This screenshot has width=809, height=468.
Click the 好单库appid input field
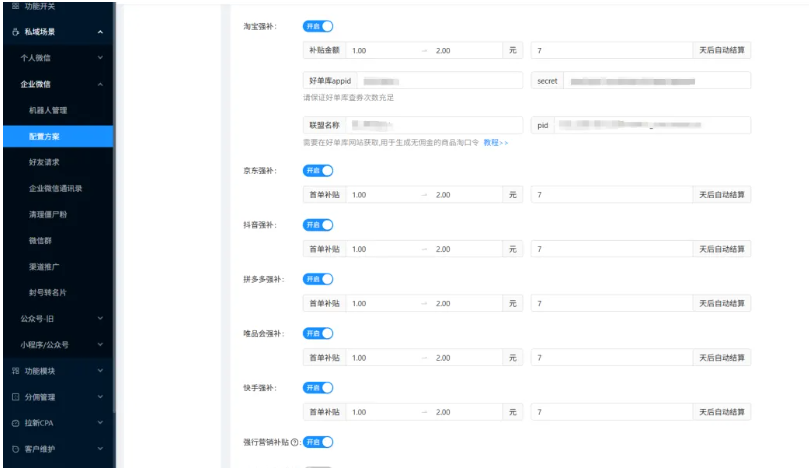point(438,79)
